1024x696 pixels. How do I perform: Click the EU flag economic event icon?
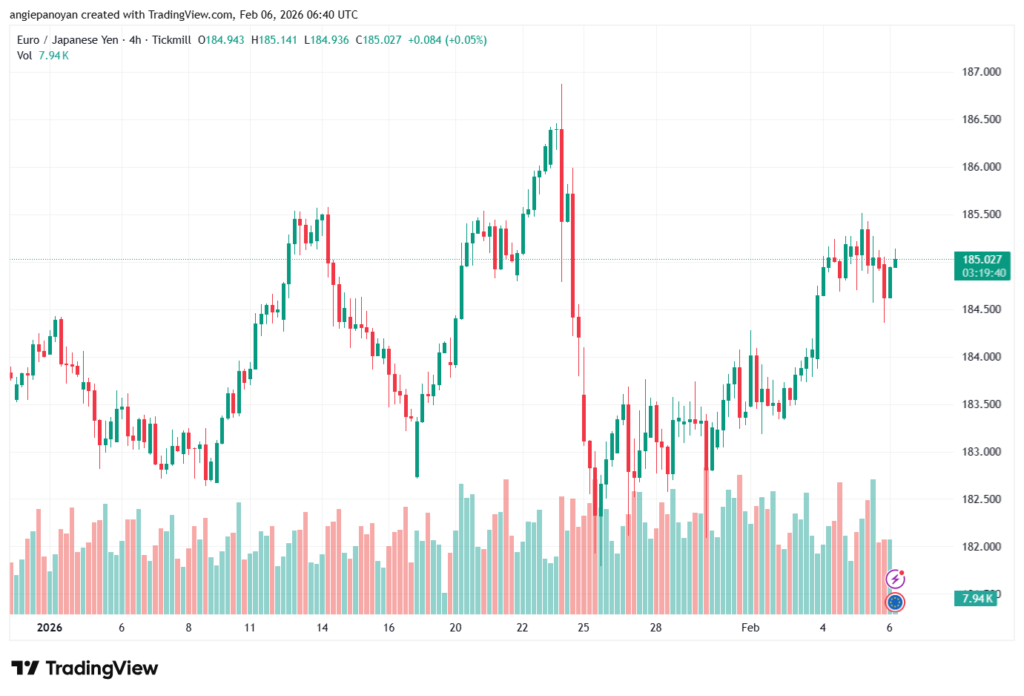point(896,602)
